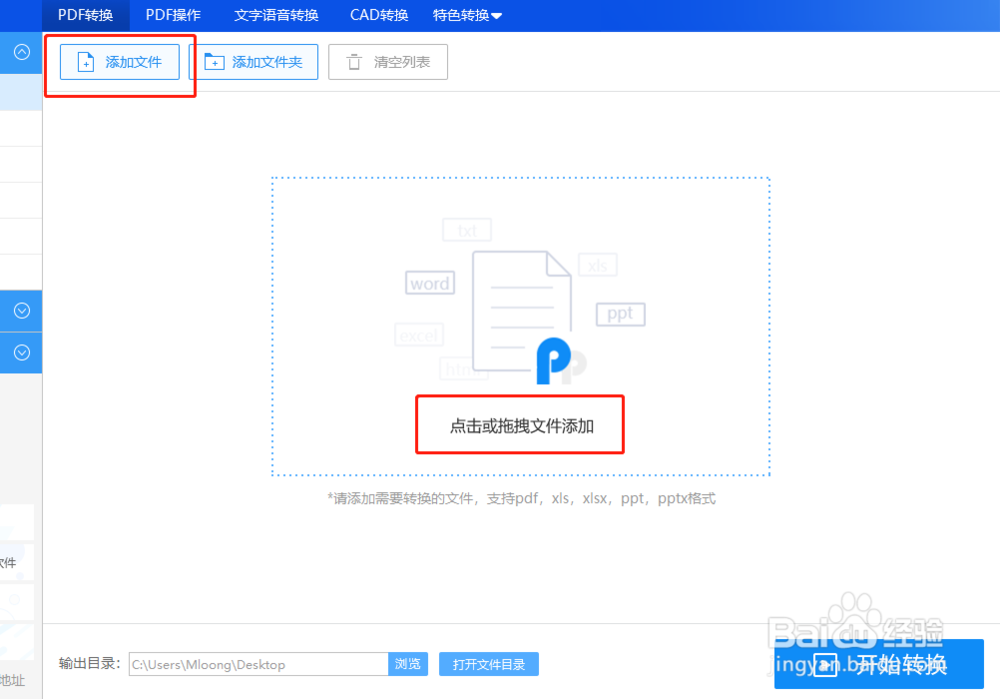Click the 浏览 button
This screenshot has width=1000, height=699.
pos(408,664)
